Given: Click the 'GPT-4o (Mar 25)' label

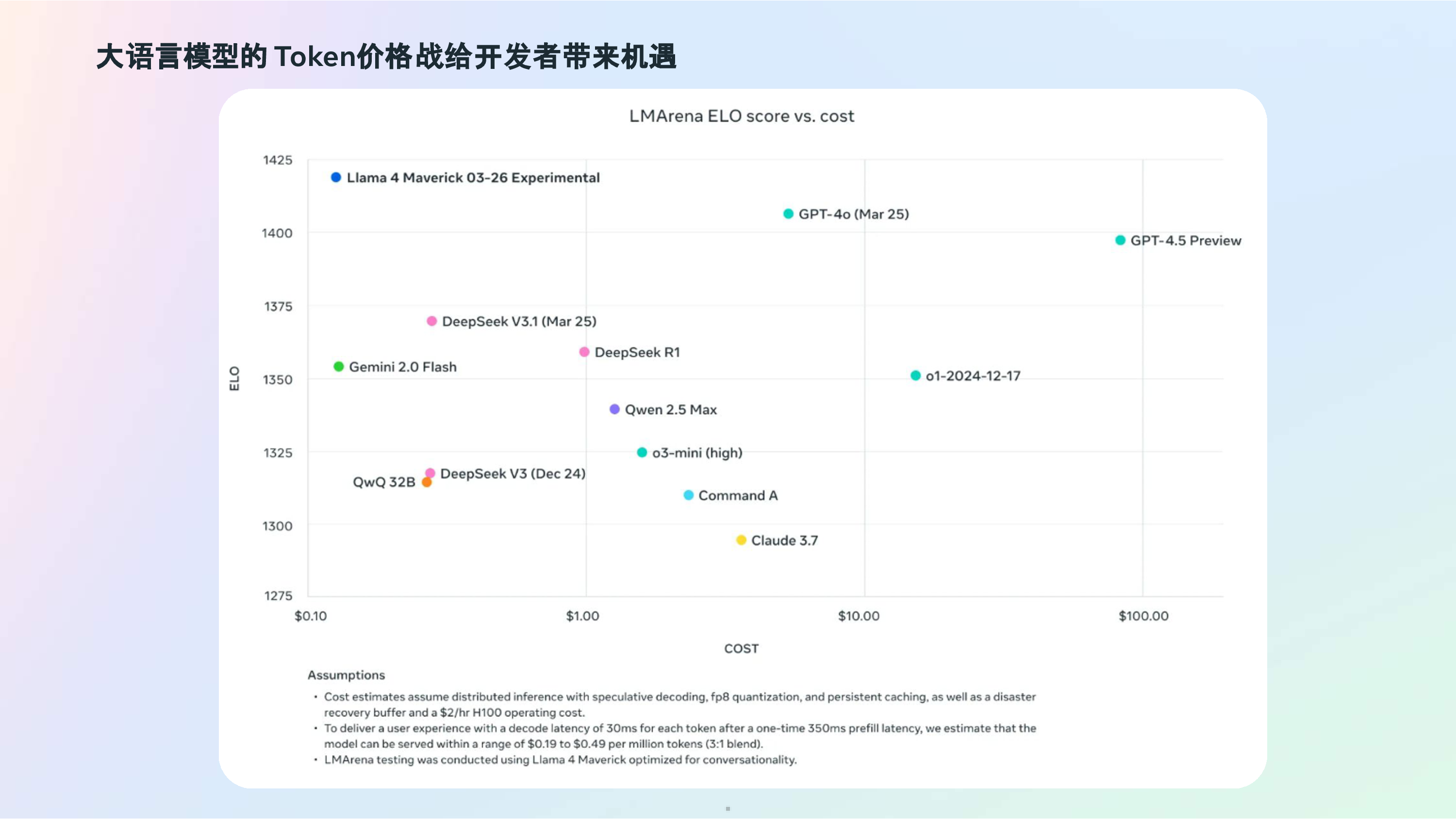Looking at the screenshot, I should (854, 214).
